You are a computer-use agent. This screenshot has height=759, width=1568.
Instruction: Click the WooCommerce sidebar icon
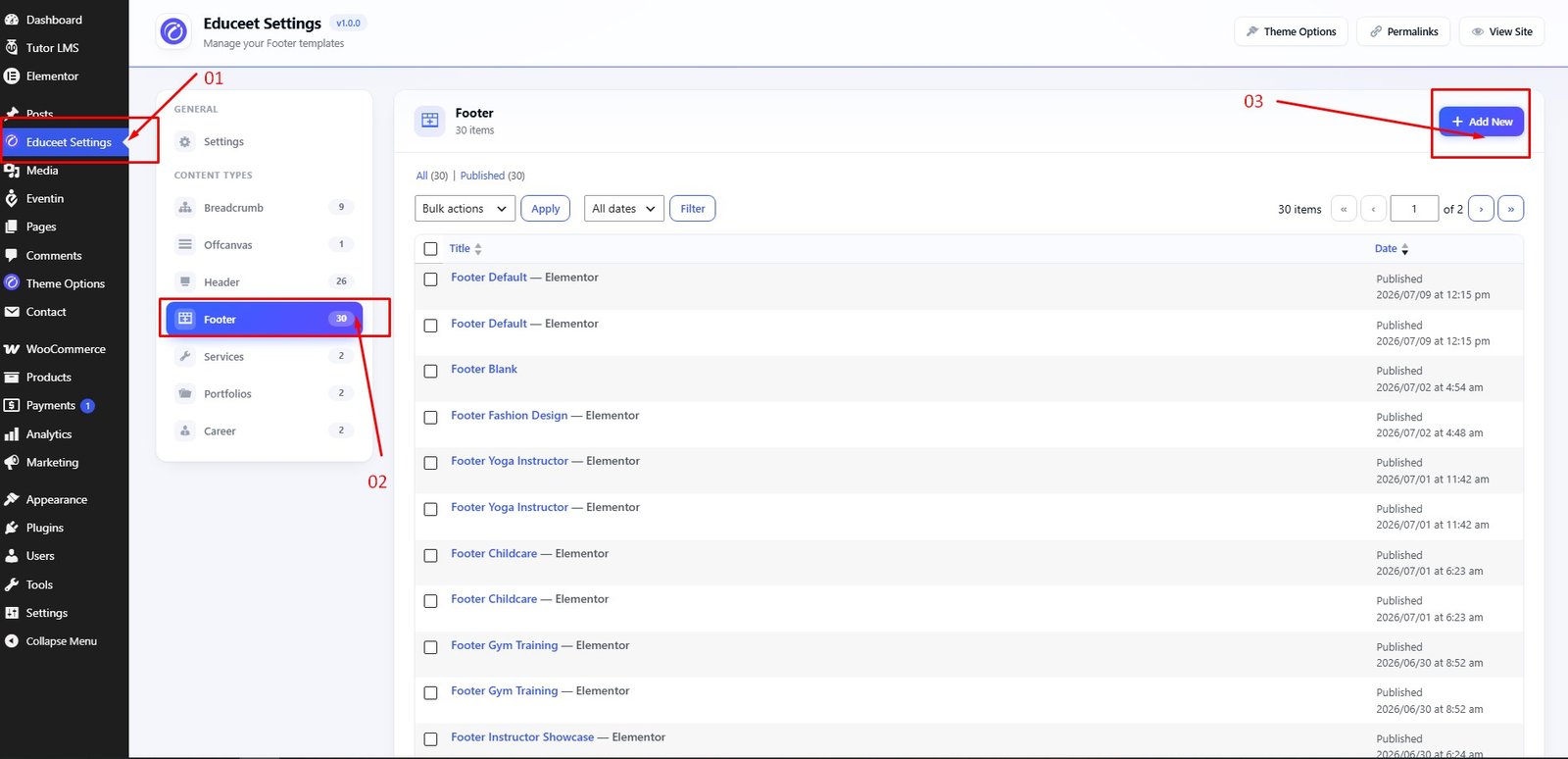12,349
